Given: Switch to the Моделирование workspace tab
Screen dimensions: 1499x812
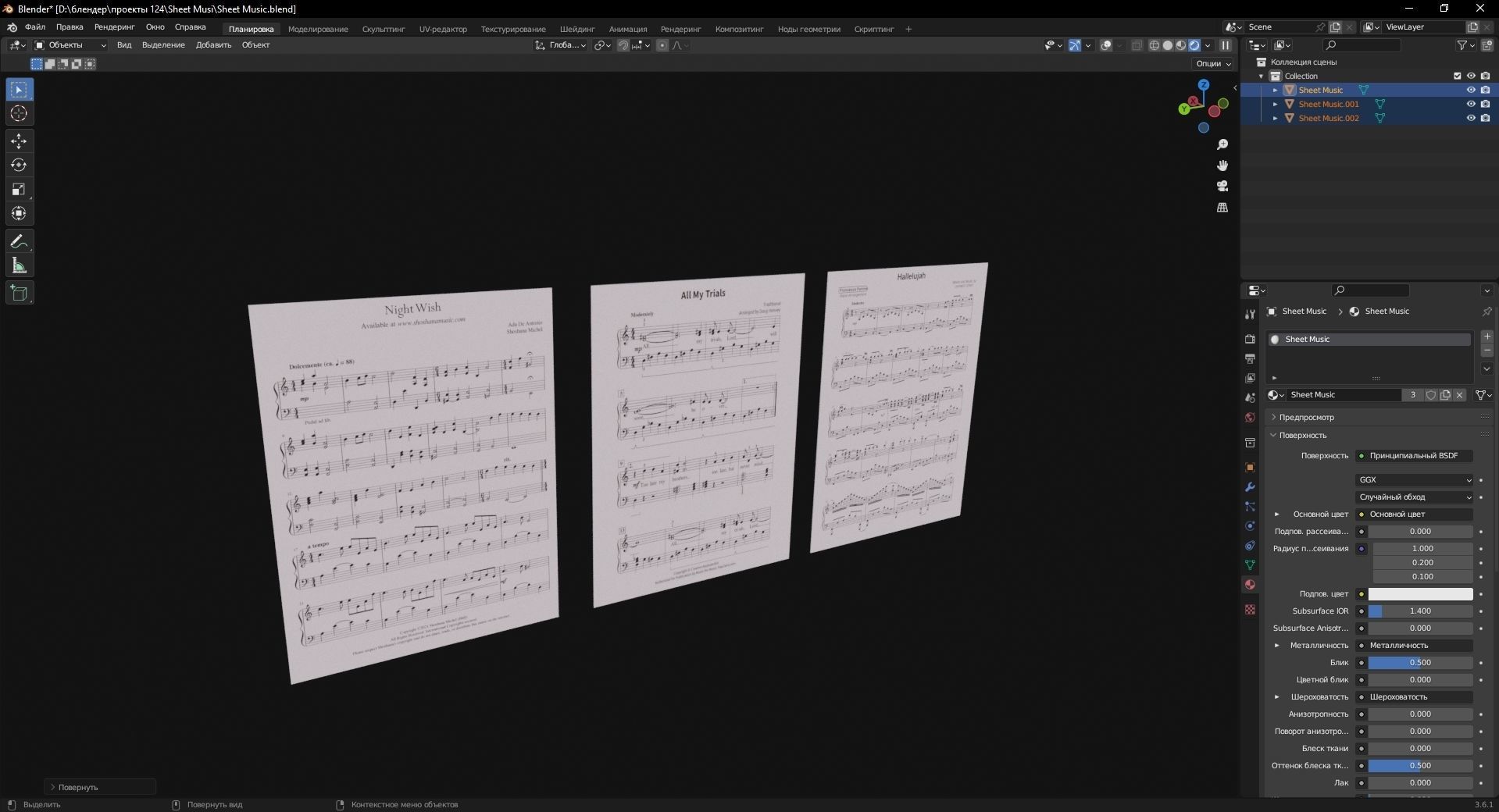Looking at the screenshot, I should click(x=318, y=29).
